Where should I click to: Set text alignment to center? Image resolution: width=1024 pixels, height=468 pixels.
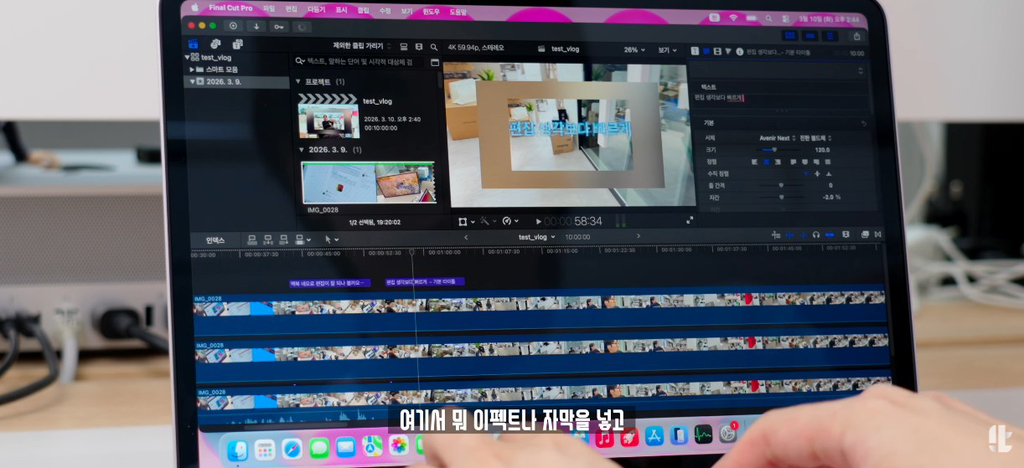click(x=768, y=161)
